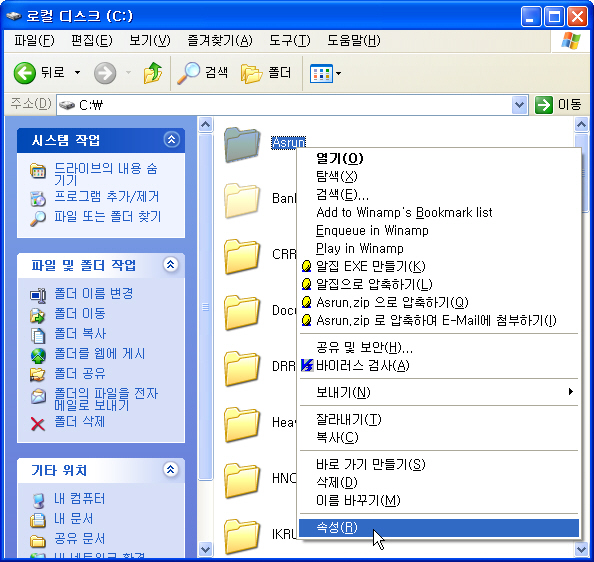Select the folder icon beside CRR

242,256
